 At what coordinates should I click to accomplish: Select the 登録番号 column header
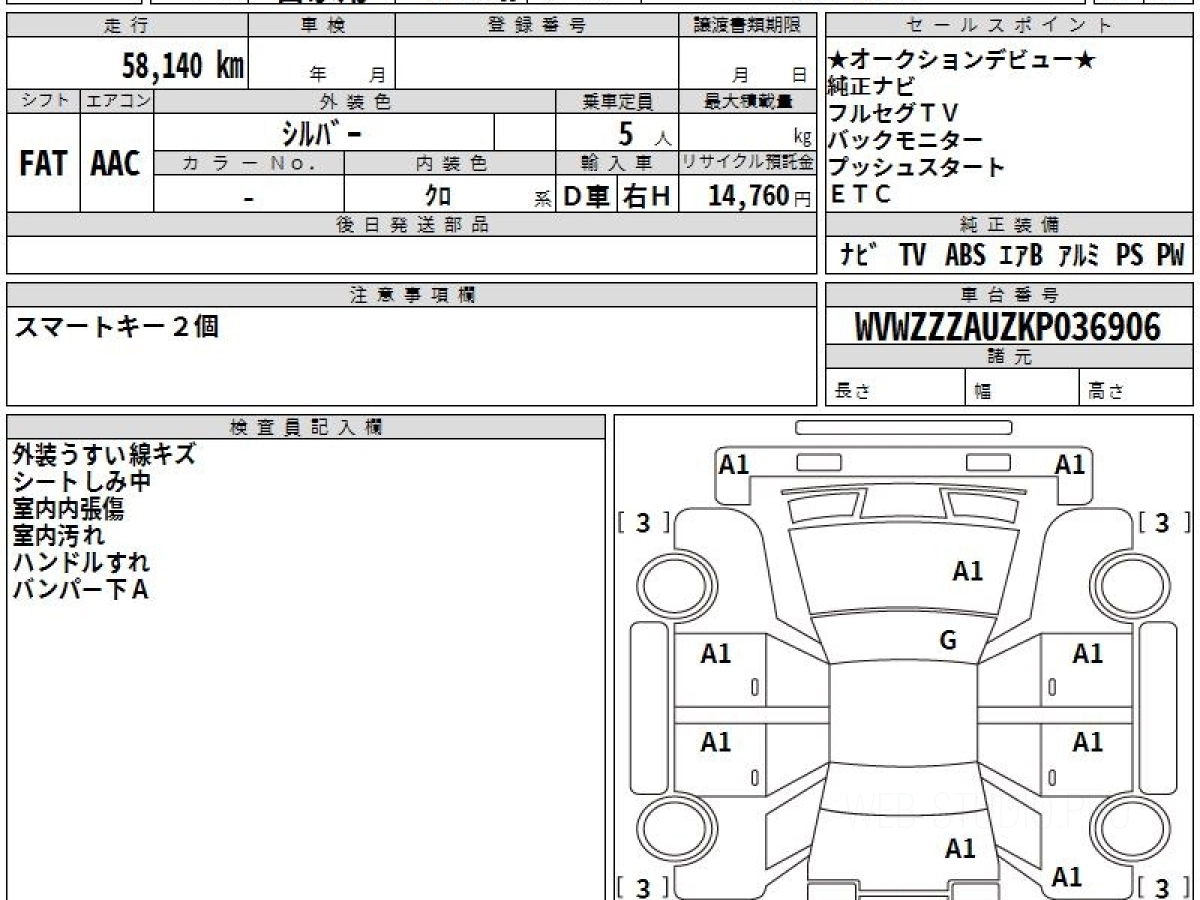(x=537, y=26)
